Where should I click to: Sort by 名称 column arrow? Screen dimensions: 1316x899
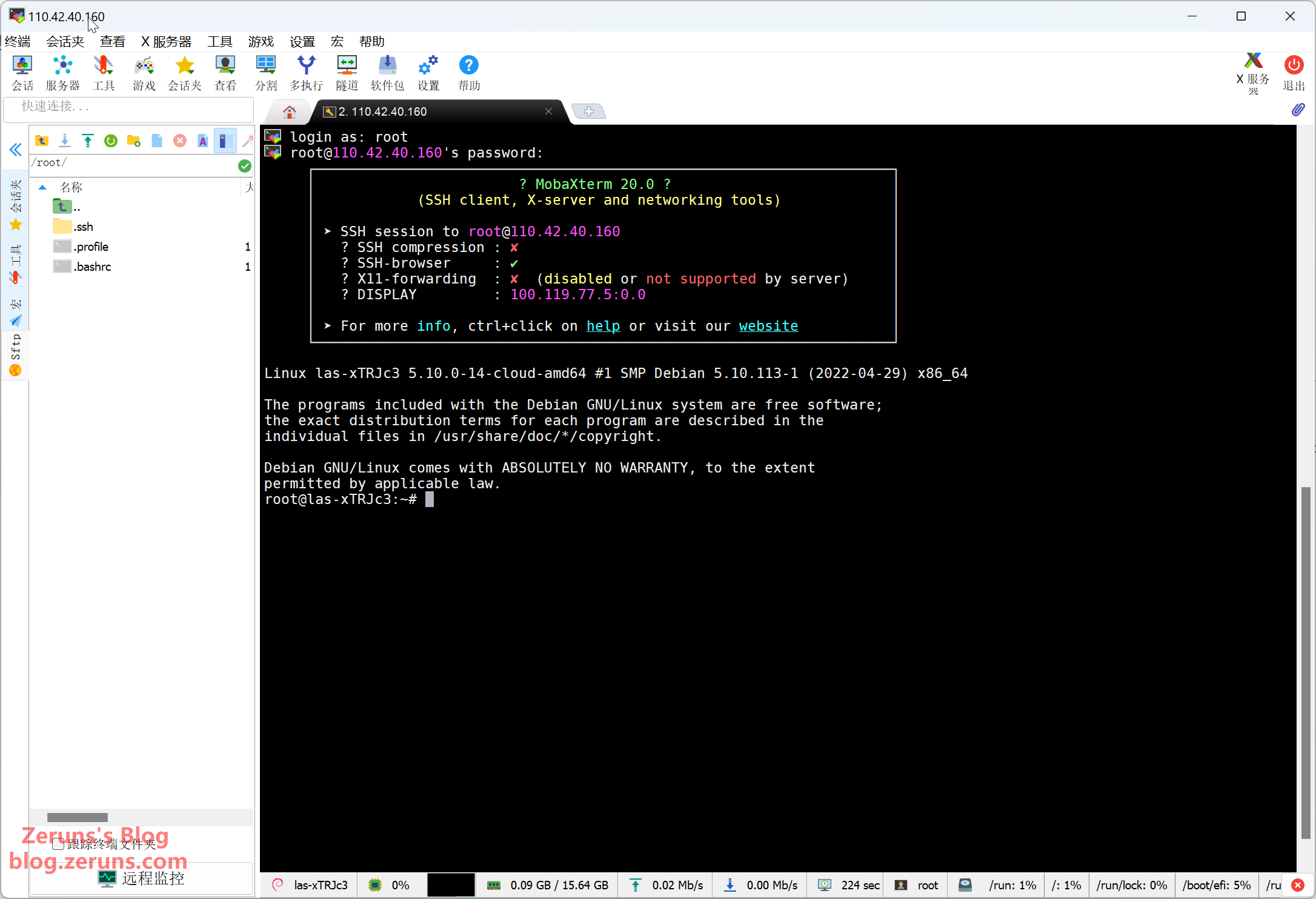coord(42,188)
